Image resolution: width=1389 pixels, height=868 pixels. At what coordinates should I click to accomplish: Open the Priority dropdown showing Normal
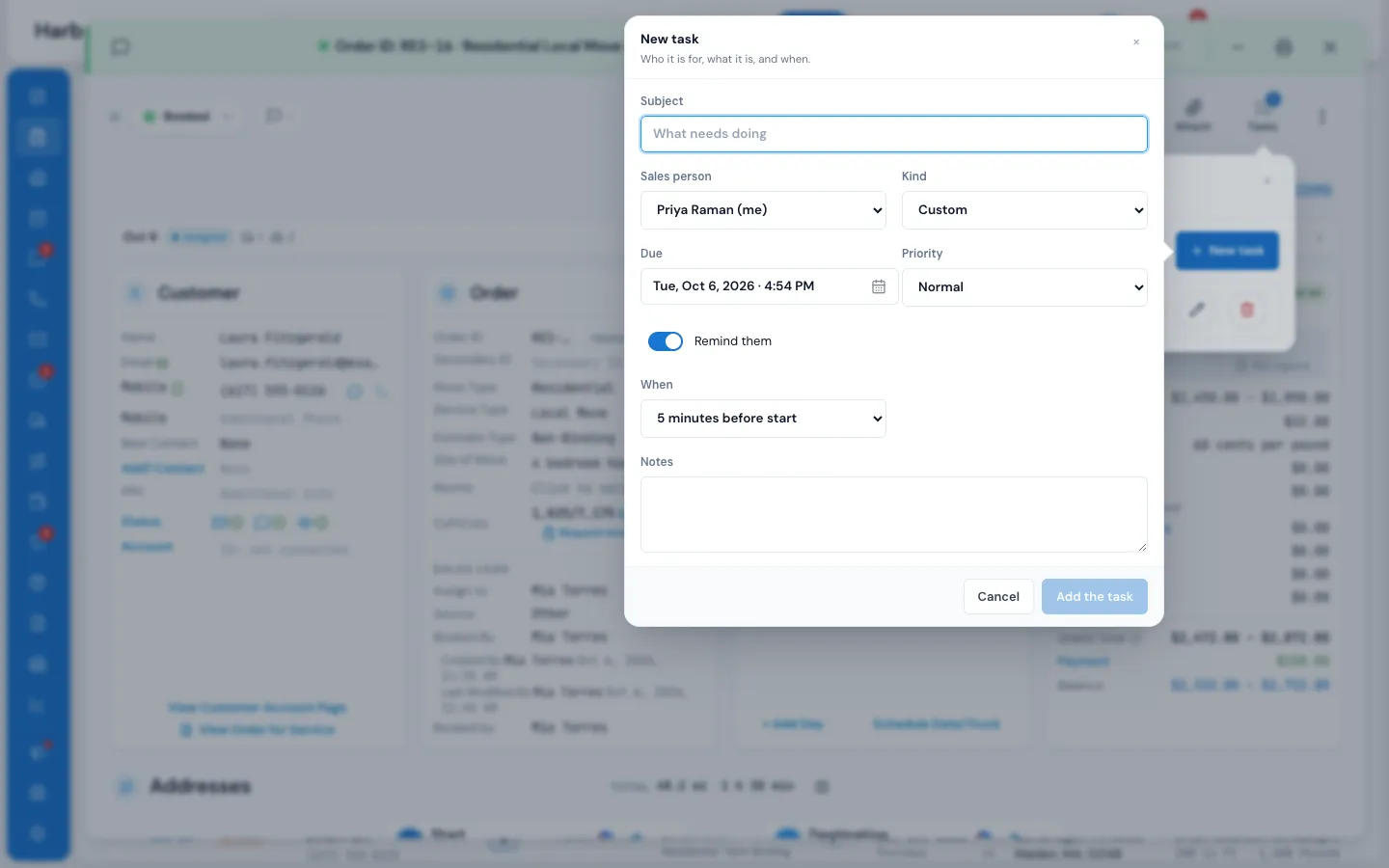[x=1024, y=287]
